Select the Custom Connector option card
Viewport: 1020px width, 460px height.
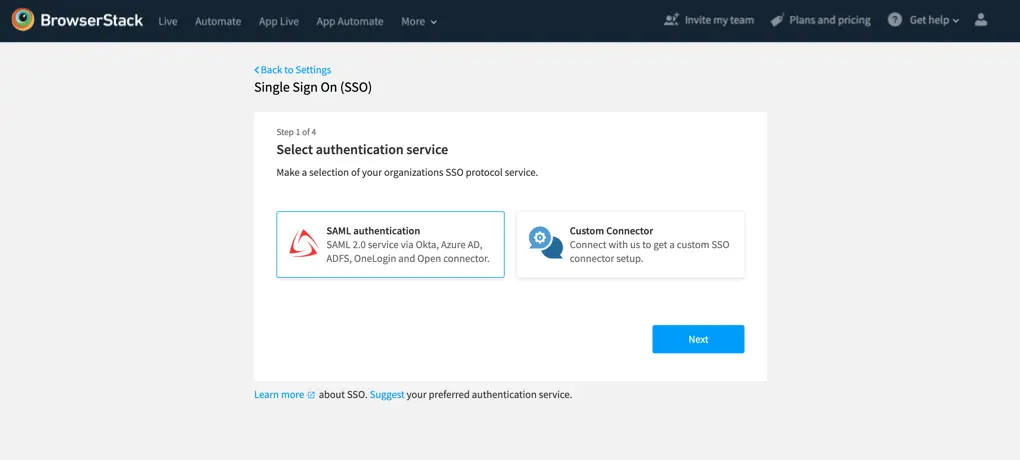pos(630,245)
